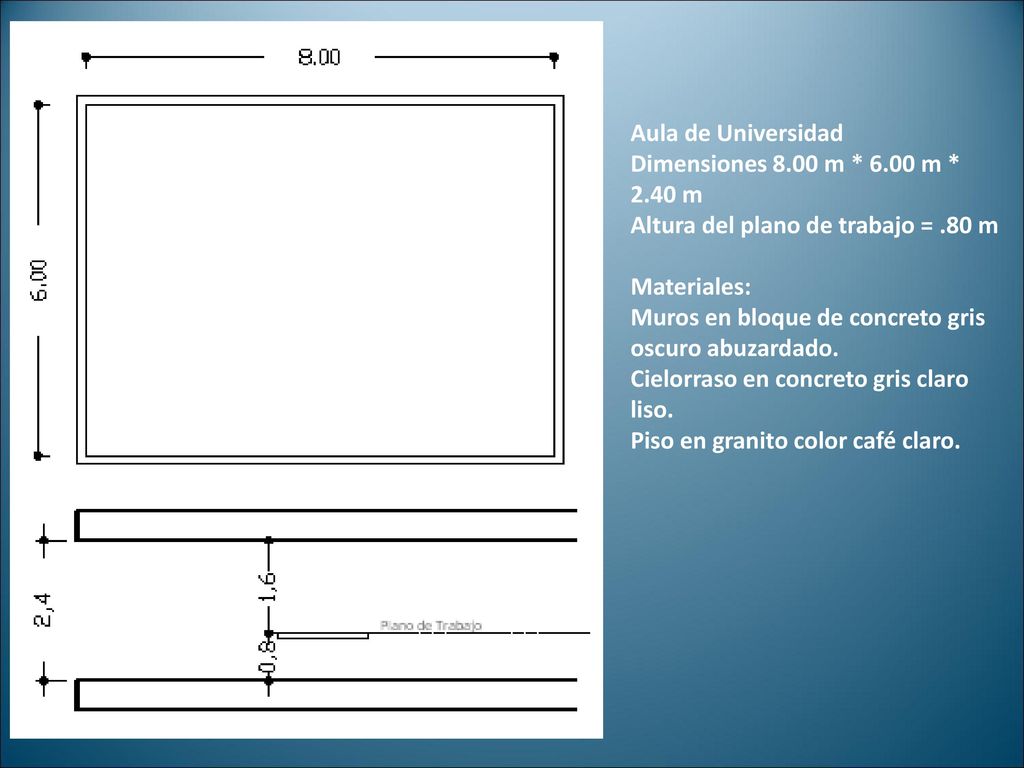The width and height of the screenshot is (1024, 768).
Task: Click the 1,6 vertical dimension label
Action: [268, 586]
